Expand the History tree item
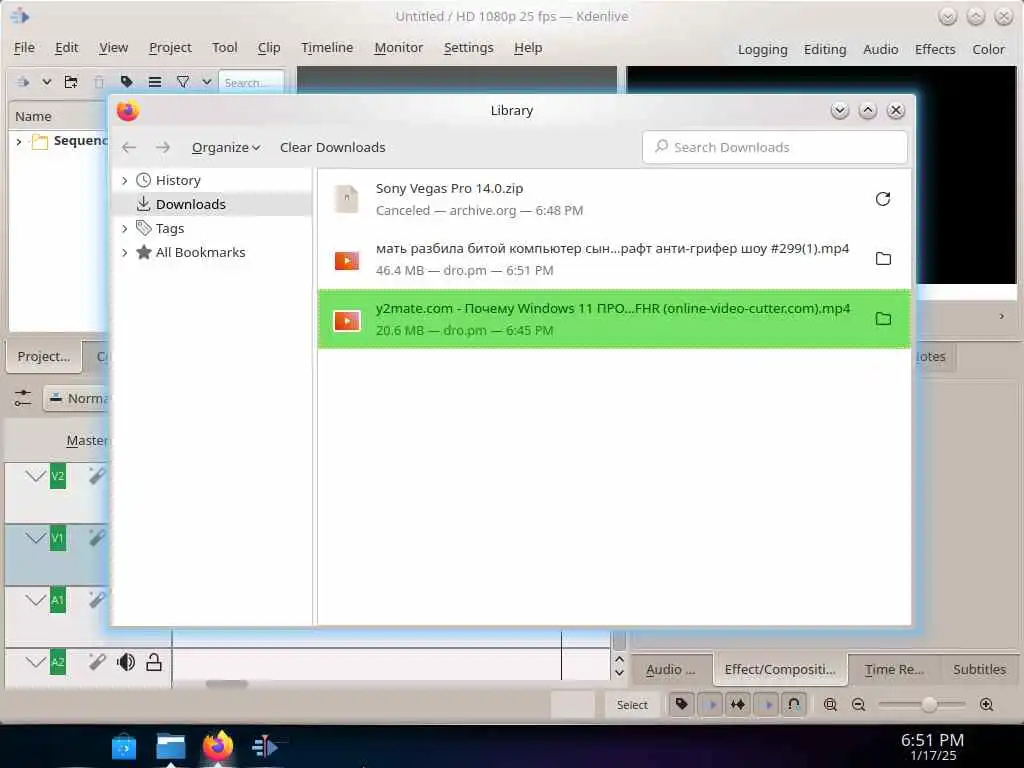Viewport: 1024px width, 768px height. pos(125,180)
